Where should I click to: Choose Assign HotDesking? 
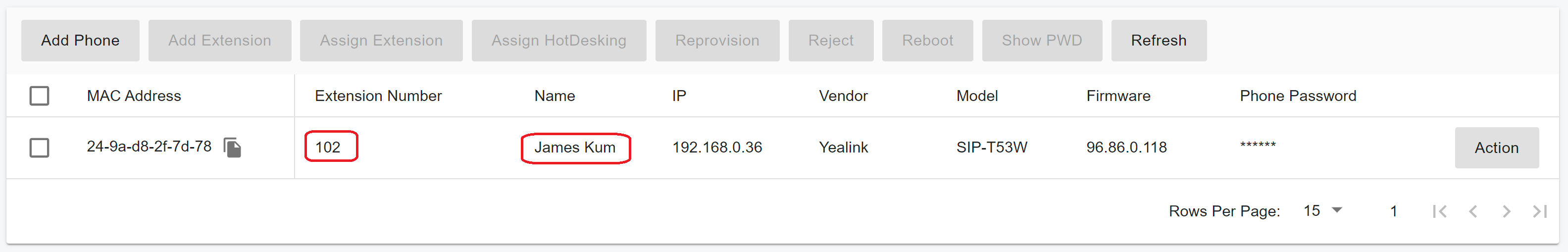coord(559,40)
